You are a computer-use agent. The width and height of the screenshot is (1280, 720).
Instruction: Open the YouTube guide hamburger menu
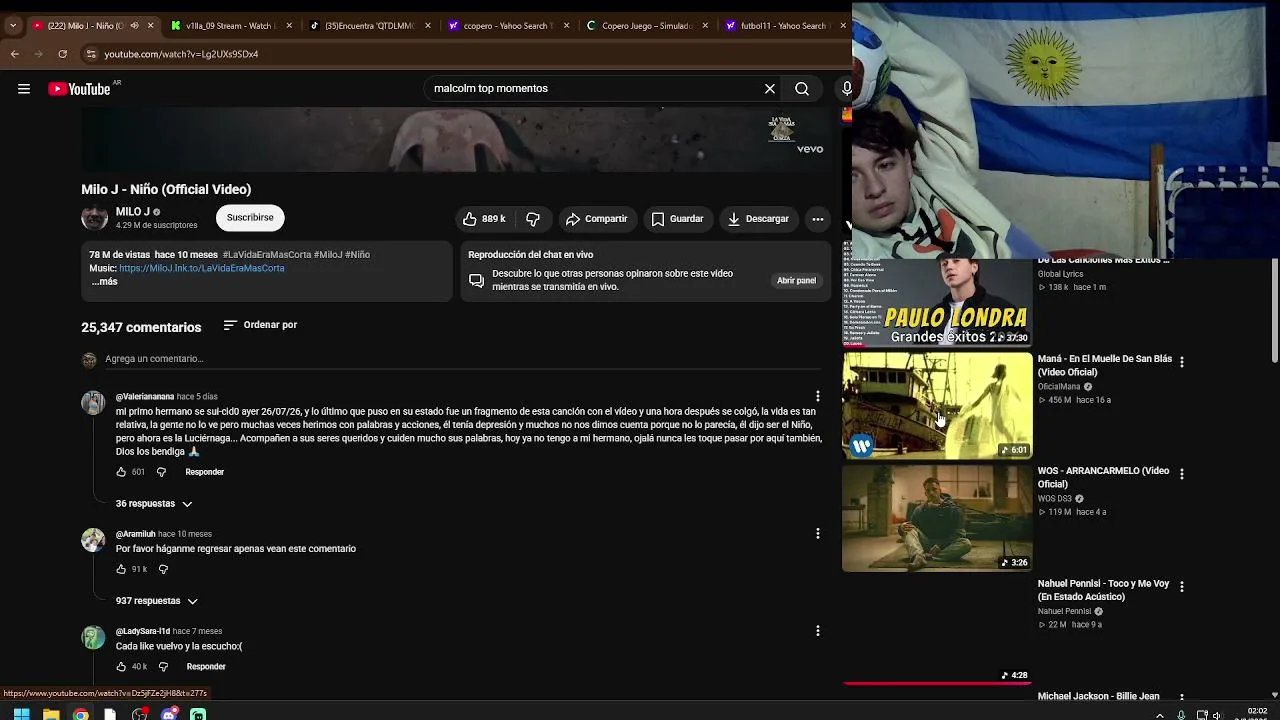pyautogui.click(x=24, y=89)
